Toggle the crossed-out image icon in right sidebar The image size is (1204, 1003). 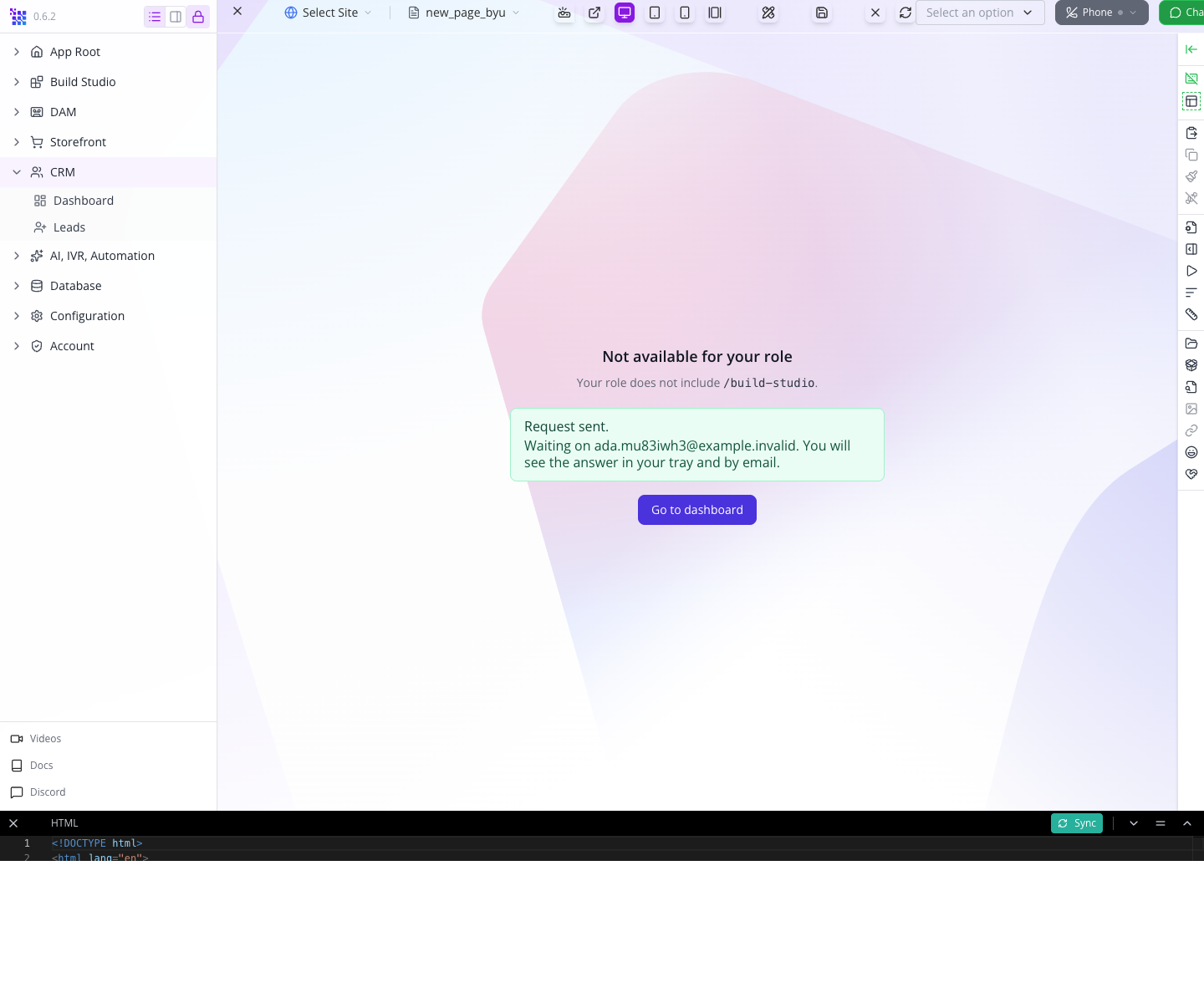pos(1191,78)
